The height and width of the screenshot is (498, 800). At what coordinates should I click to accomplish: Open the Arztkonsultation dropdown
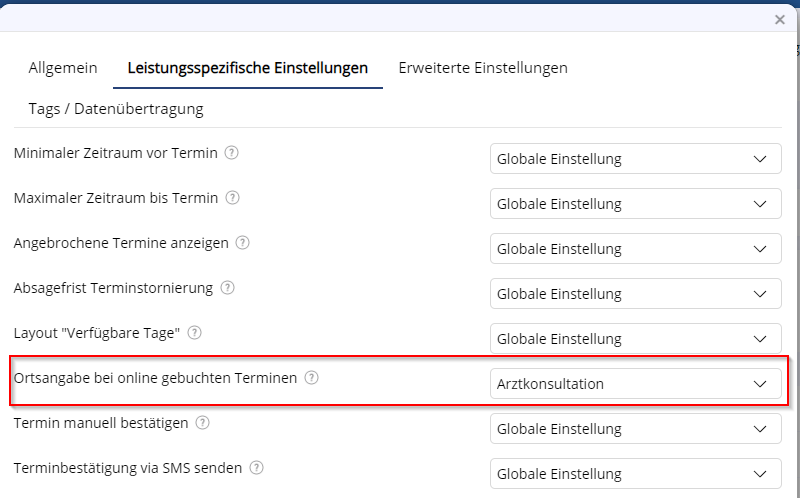click(x=635, y=384)
